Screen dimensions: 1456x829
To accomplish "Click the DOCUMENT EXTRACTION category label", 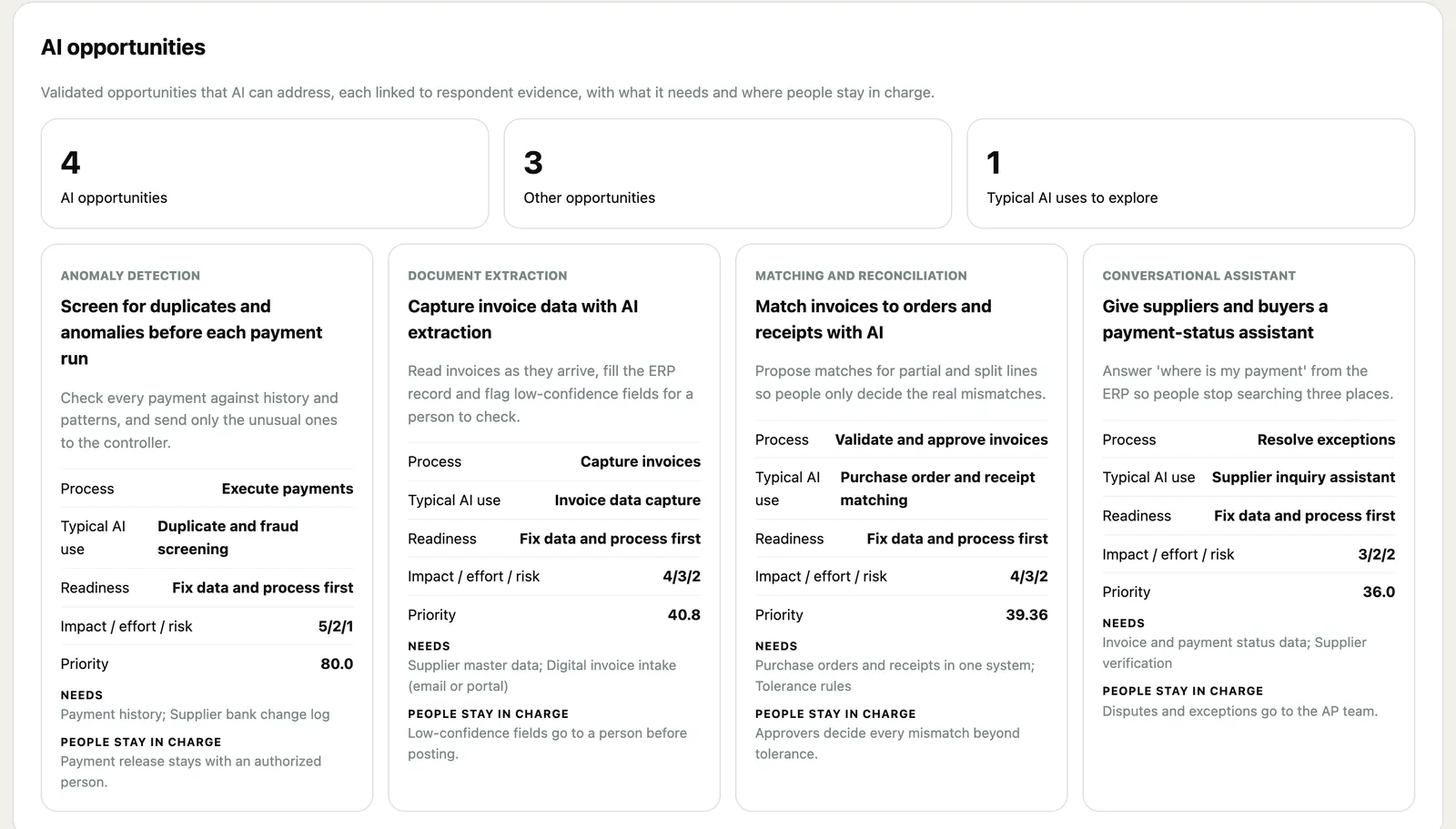I will [487, 276].
